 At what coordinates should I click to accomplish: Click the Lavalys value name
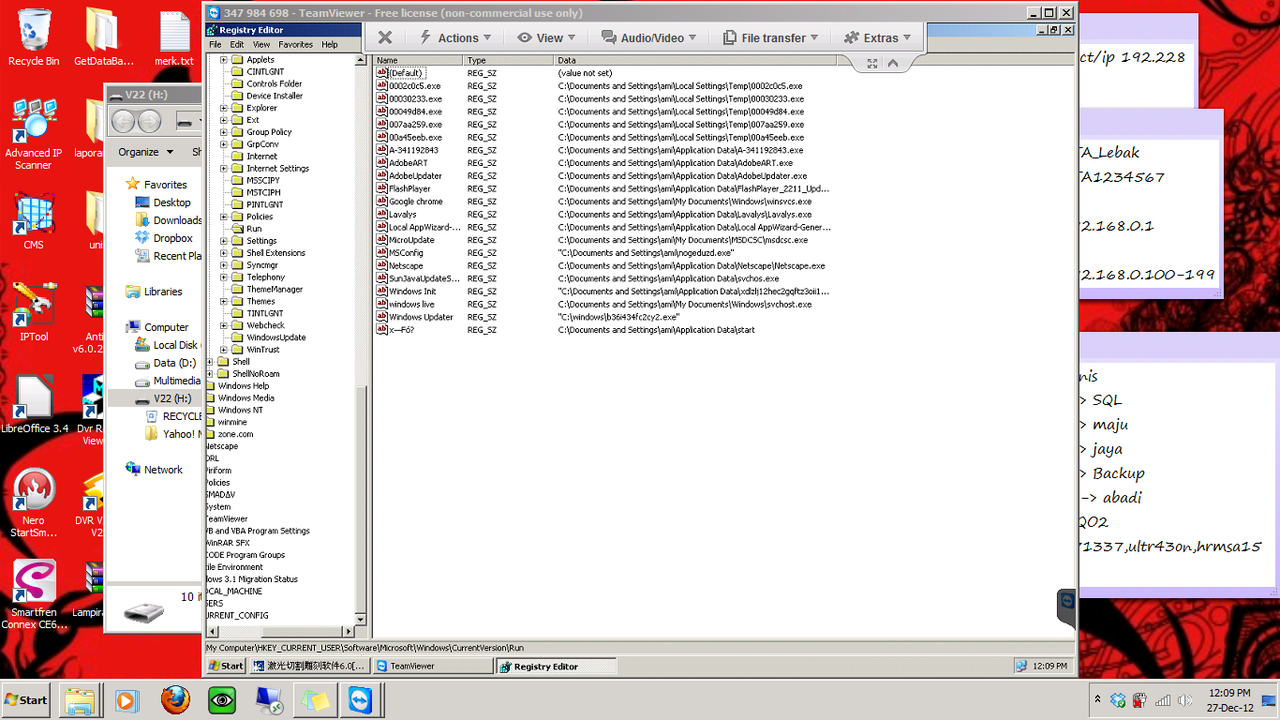point(403,215)
